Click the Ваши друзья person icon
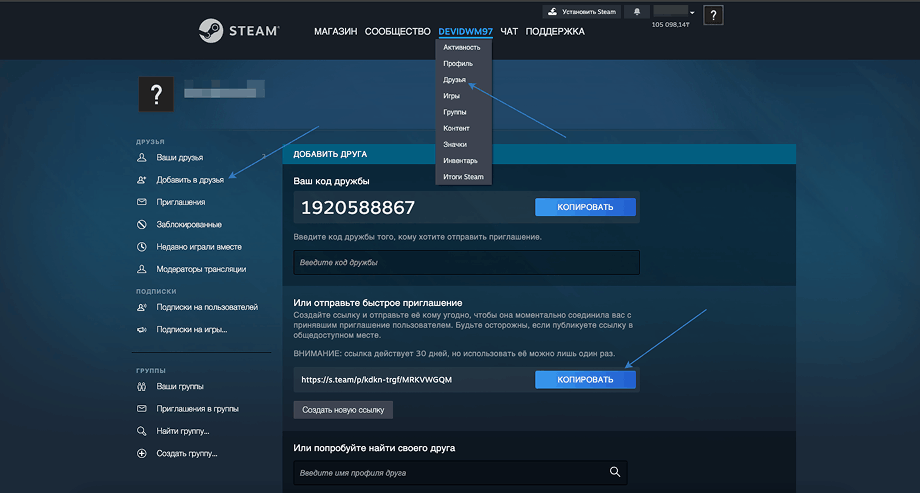 141,158
